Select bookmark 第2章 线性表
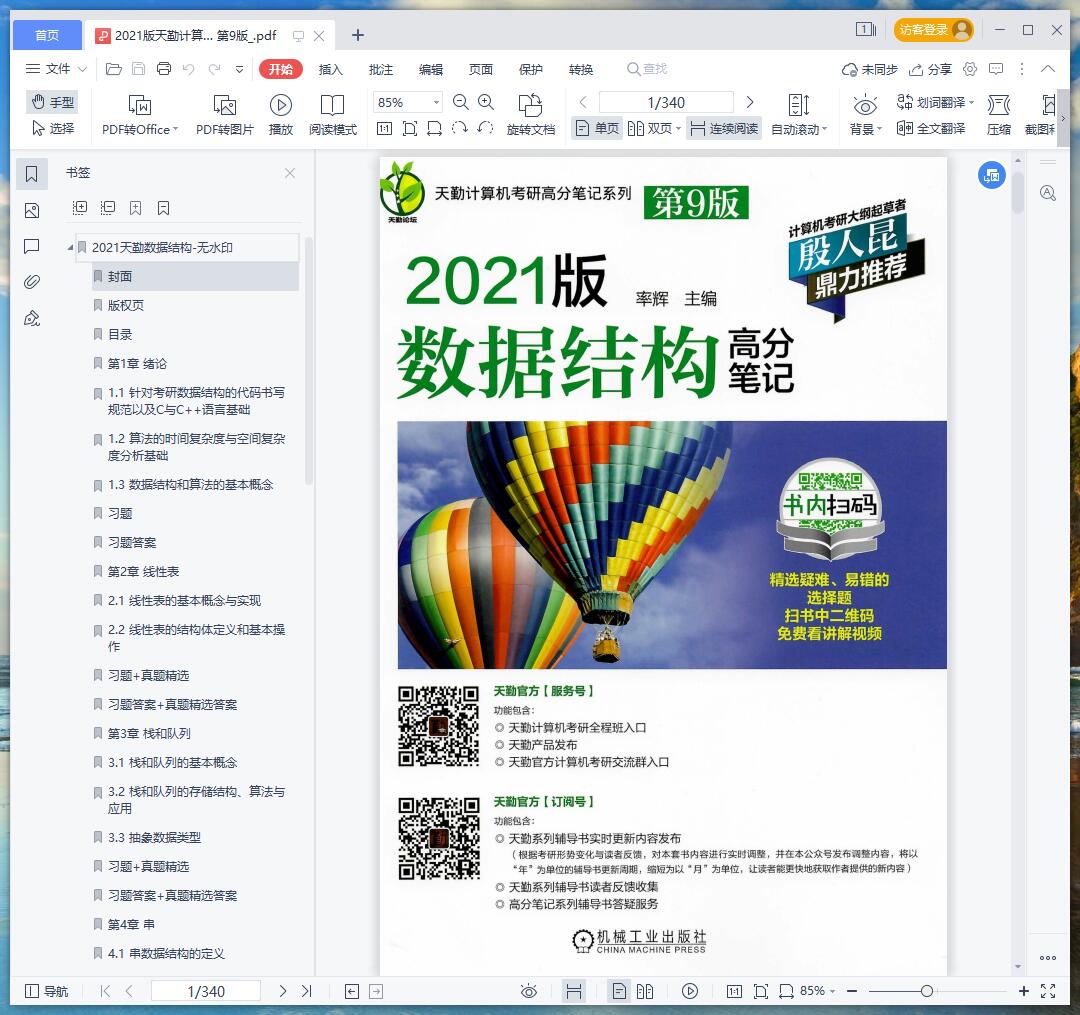The width and height of the screenshot is (1080, 1015). [143, 572]
